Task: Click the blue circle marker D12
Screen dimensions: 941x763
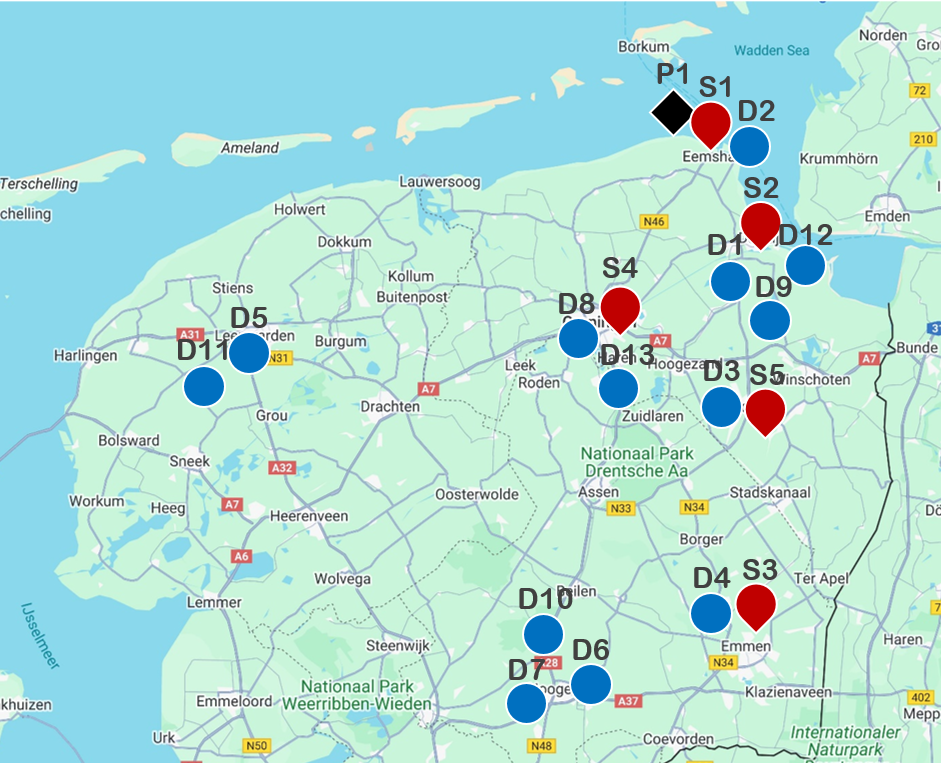Action: click(805, 265)
